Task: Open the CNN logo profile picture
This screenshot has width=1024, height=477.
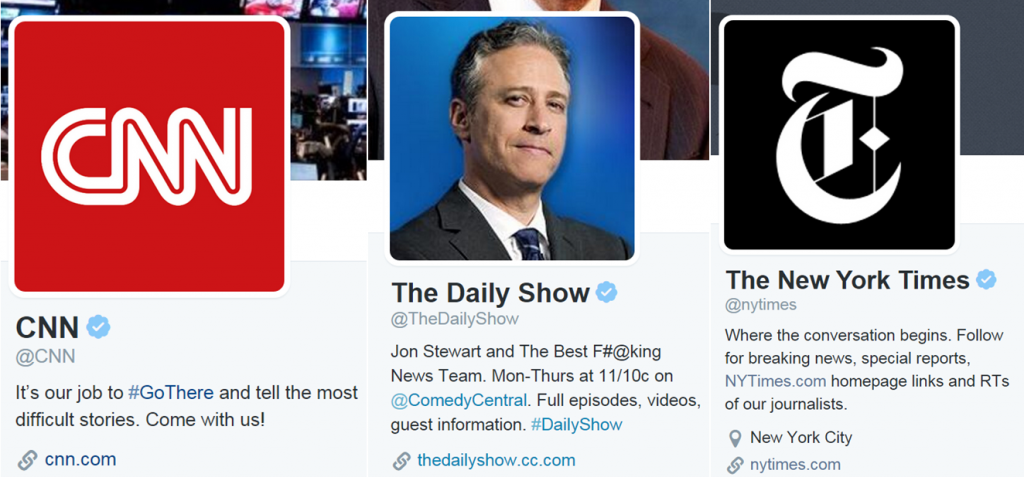Action: (x=150, y=157)
